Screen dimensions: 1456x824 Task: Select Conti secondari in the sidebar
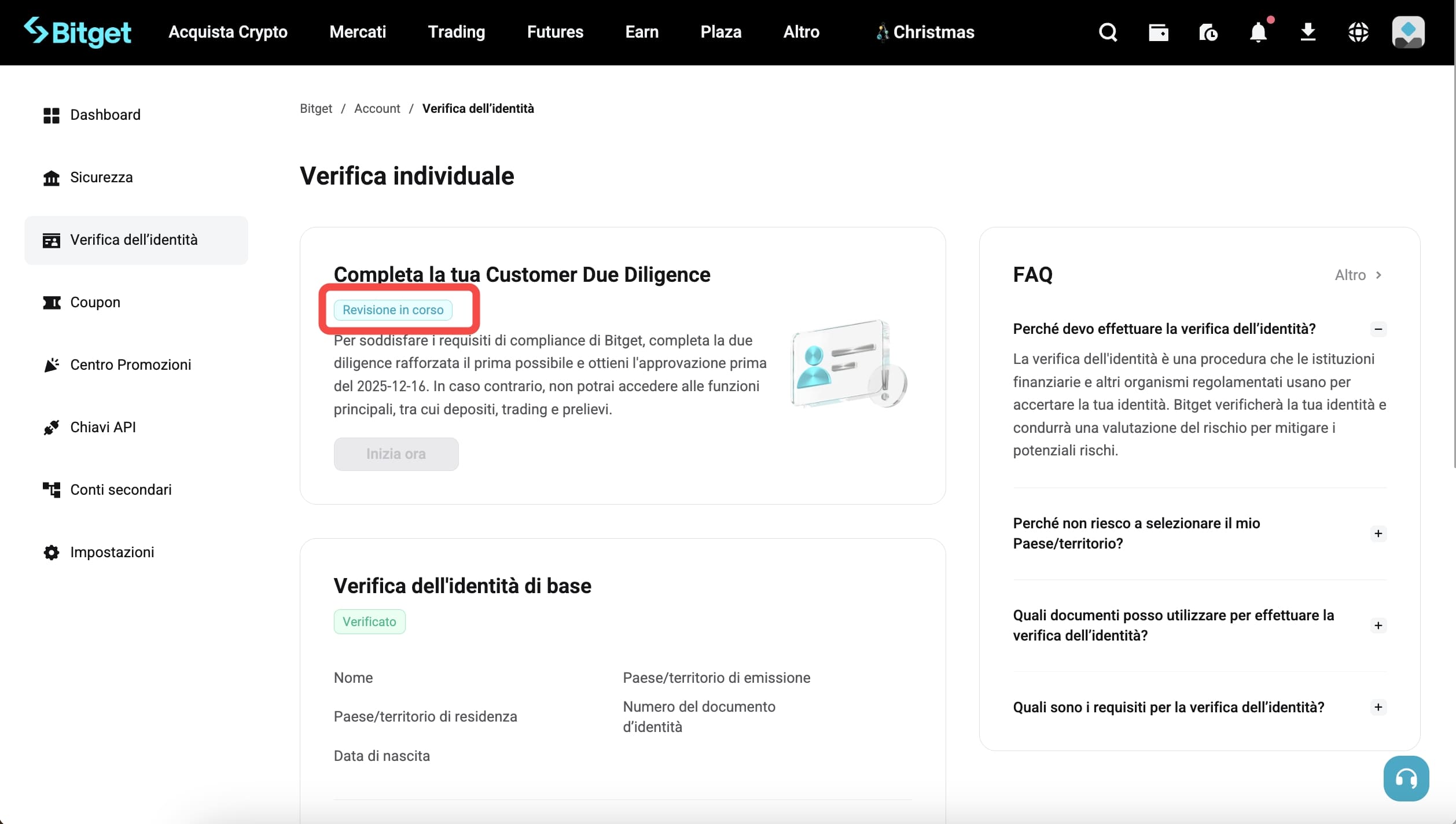pos(121,490)
